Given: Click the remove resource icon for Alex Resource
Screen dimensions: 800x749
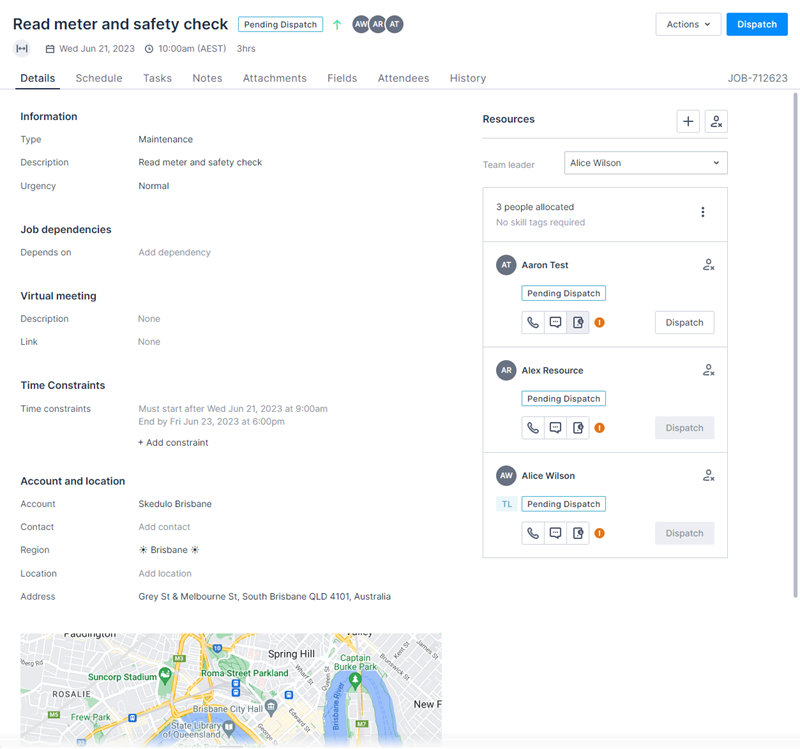Looking at the screenshot, I should [708, 370].
